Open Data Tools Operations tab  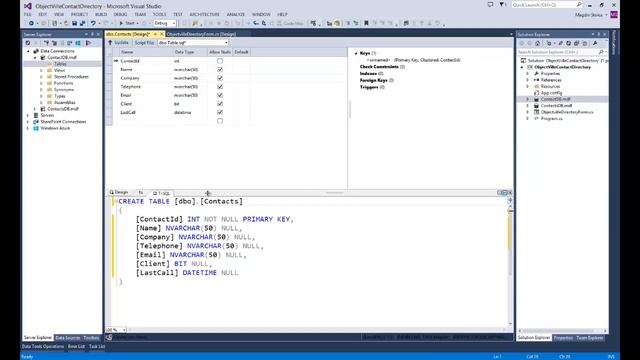click(x=43, y=346)
